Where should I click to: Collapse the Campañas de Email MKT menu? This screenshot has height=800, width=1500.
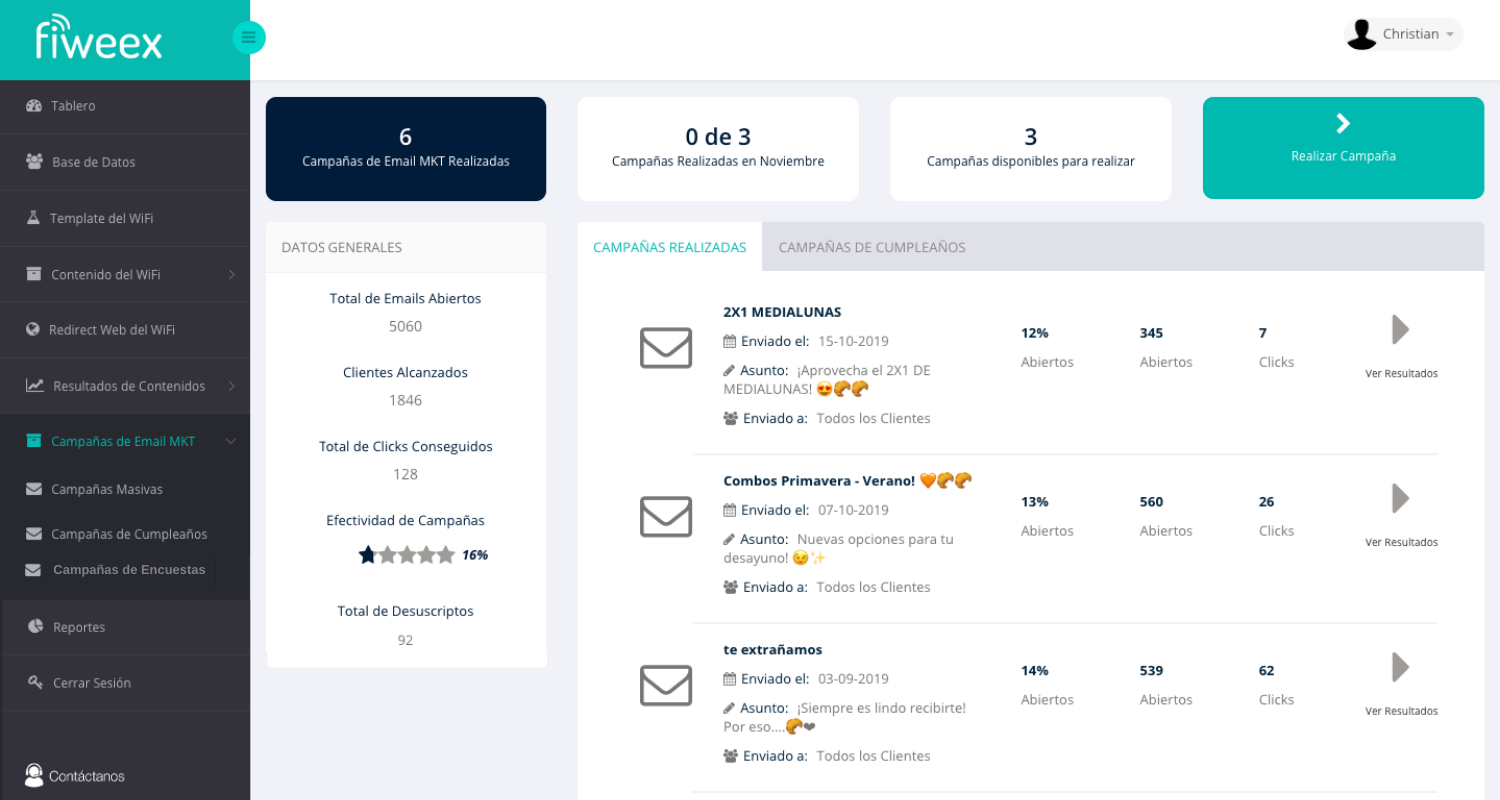tap(231, 442)
